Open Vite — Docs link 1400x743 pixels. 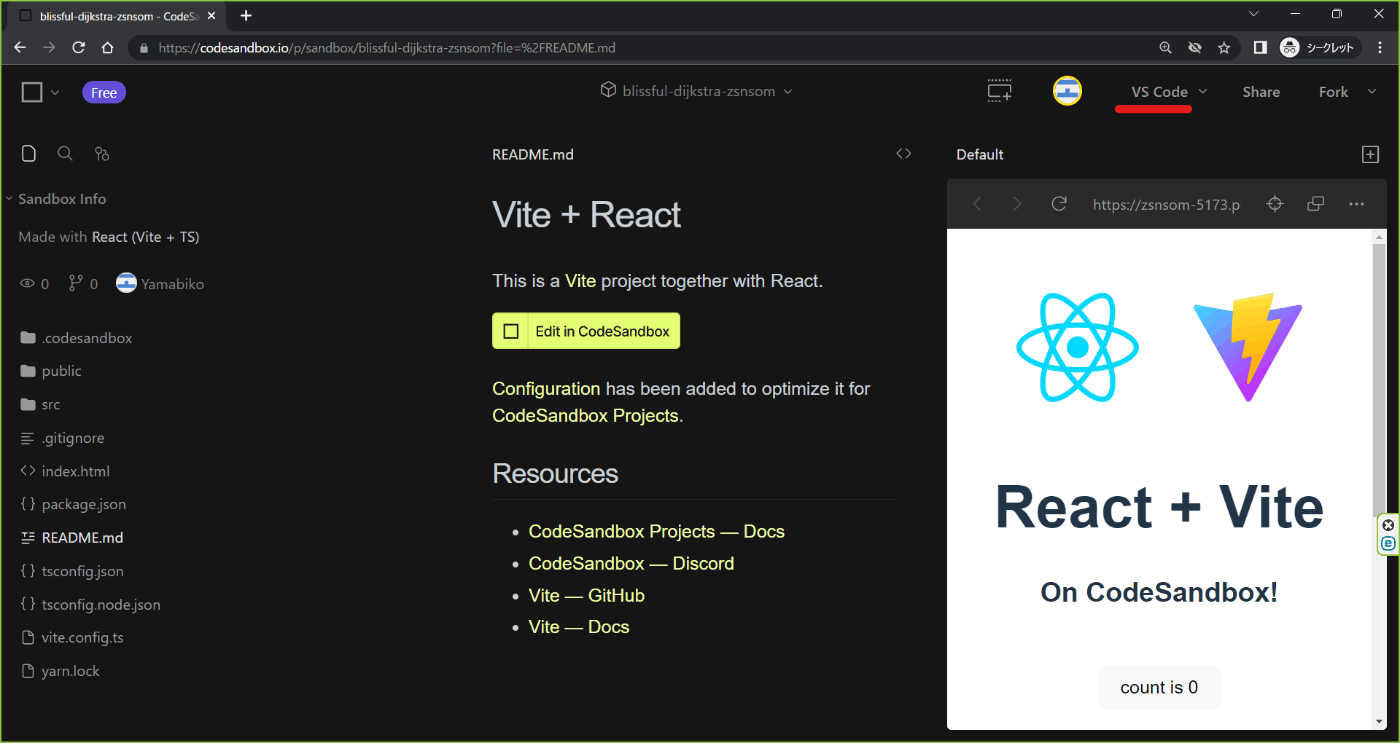(x=579, y=627)
